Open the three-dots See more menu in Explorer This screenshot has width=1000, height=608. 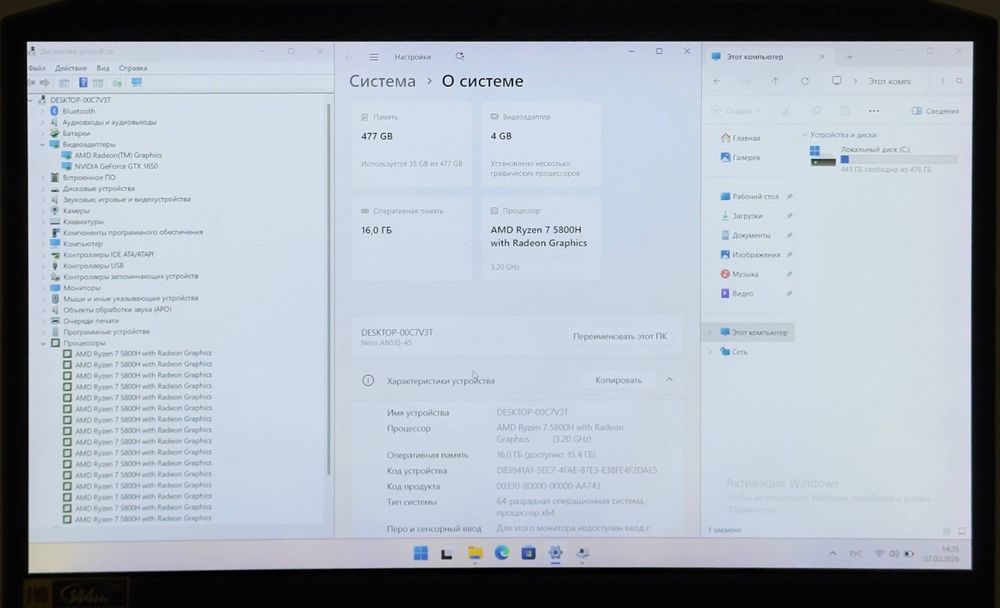point(874,111)
